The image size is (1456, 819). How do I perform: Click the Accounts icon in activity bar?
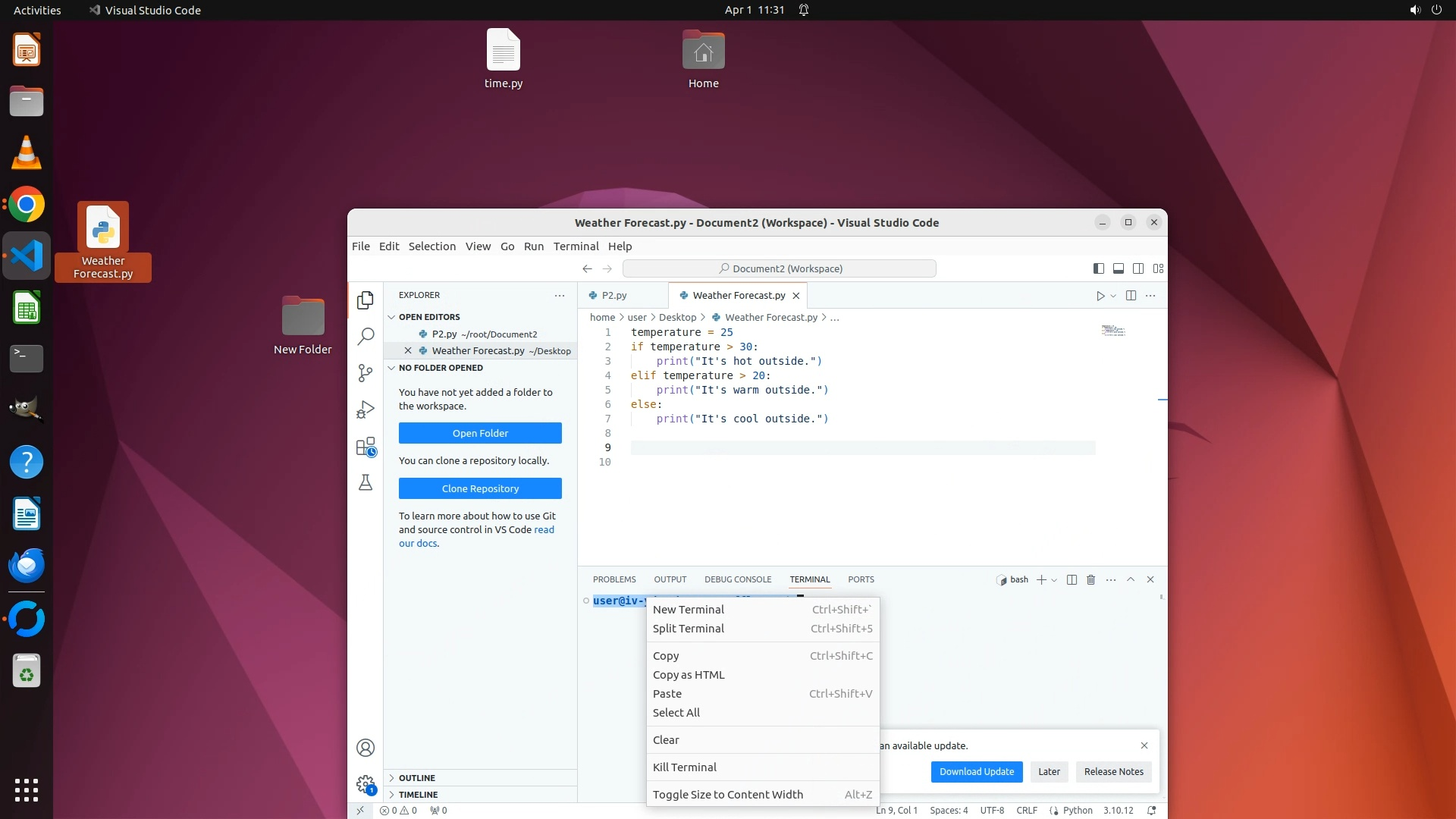(366, 748)
